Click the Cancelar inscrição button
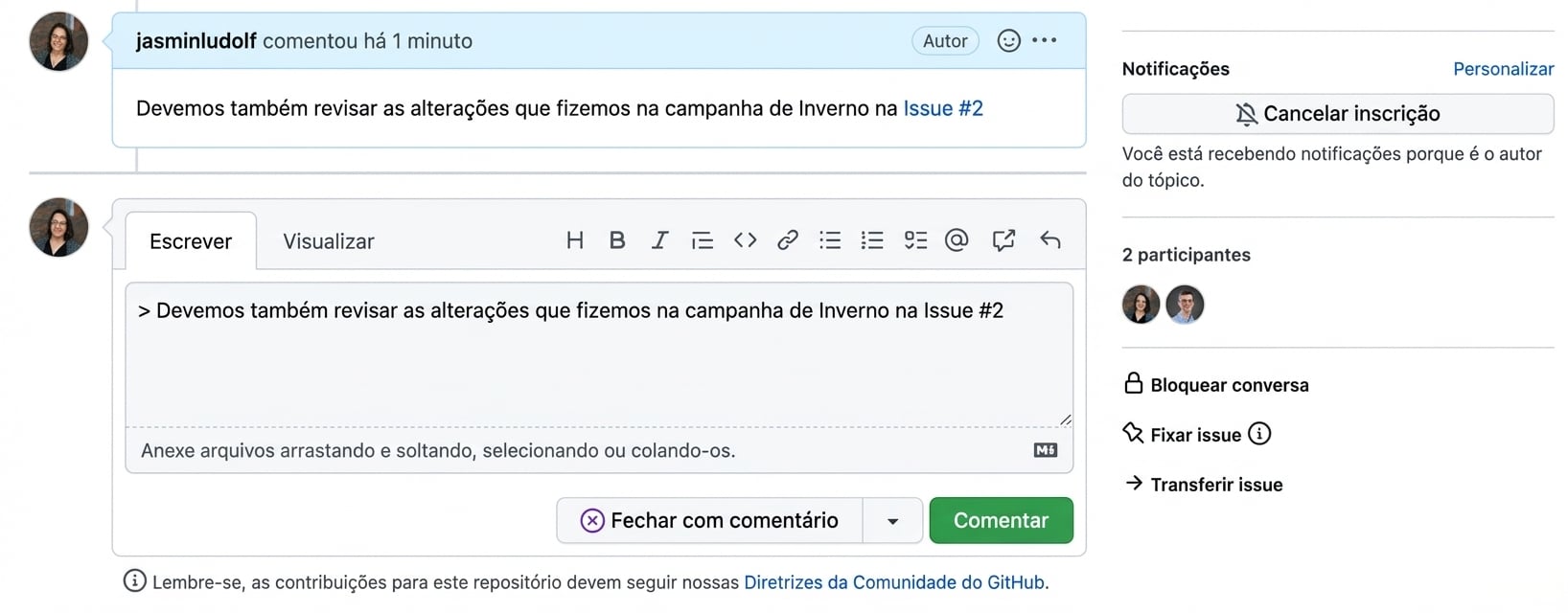 [1338, 114]
